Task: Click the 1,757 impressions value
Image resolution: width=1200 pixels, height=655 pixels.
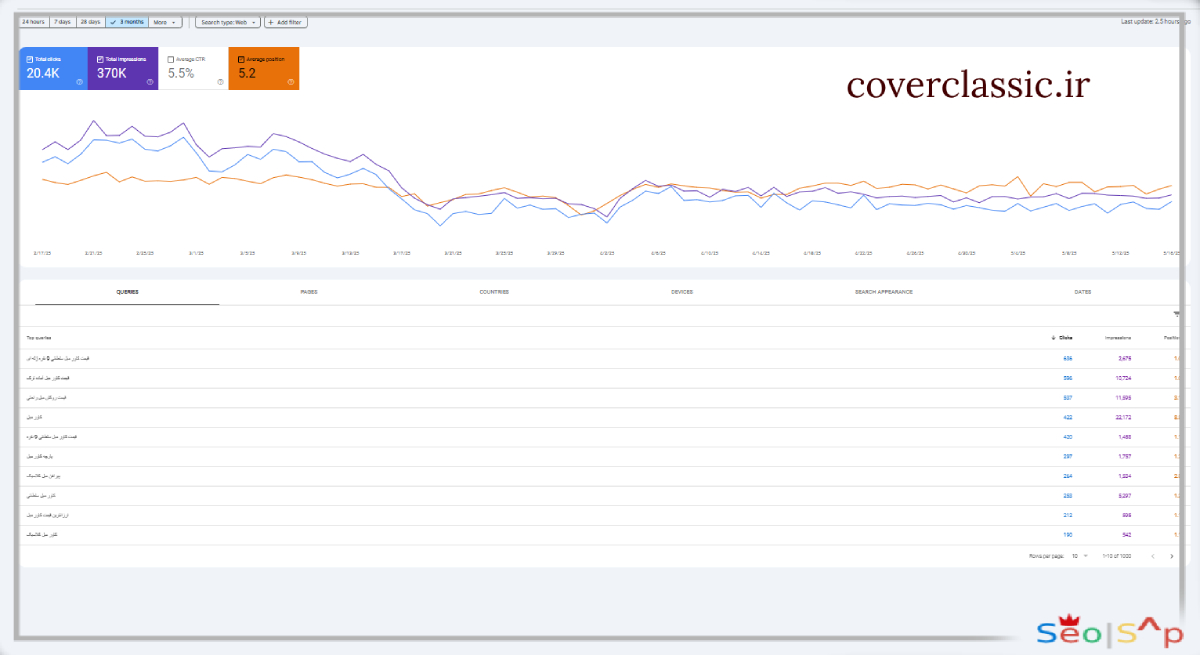Action: [1125, 456]
